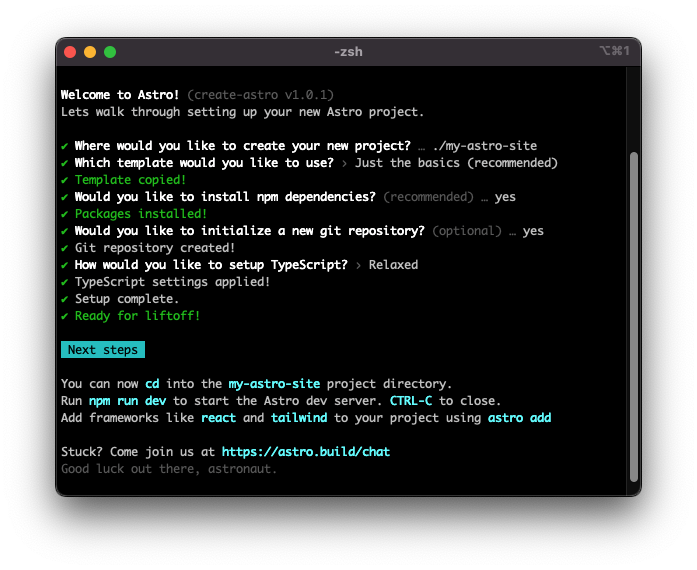Click the '(optional)' hint text
The width and height of the screenshot is (697, 570).
coord(467,231)
